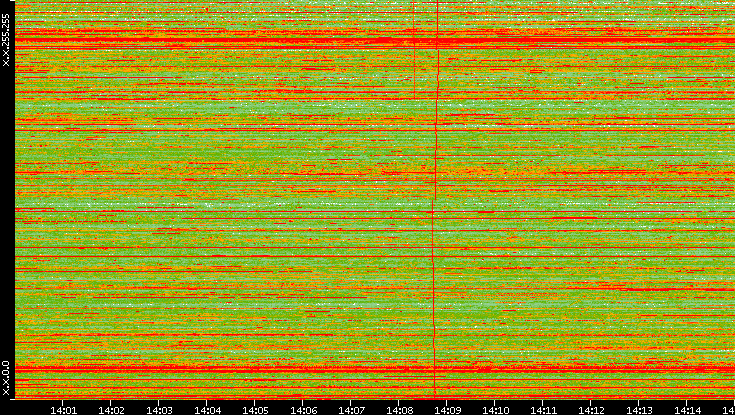Click the 14:11 time axis label
Image resolution: width=735 pixels, height=415 pixels.
542,410
